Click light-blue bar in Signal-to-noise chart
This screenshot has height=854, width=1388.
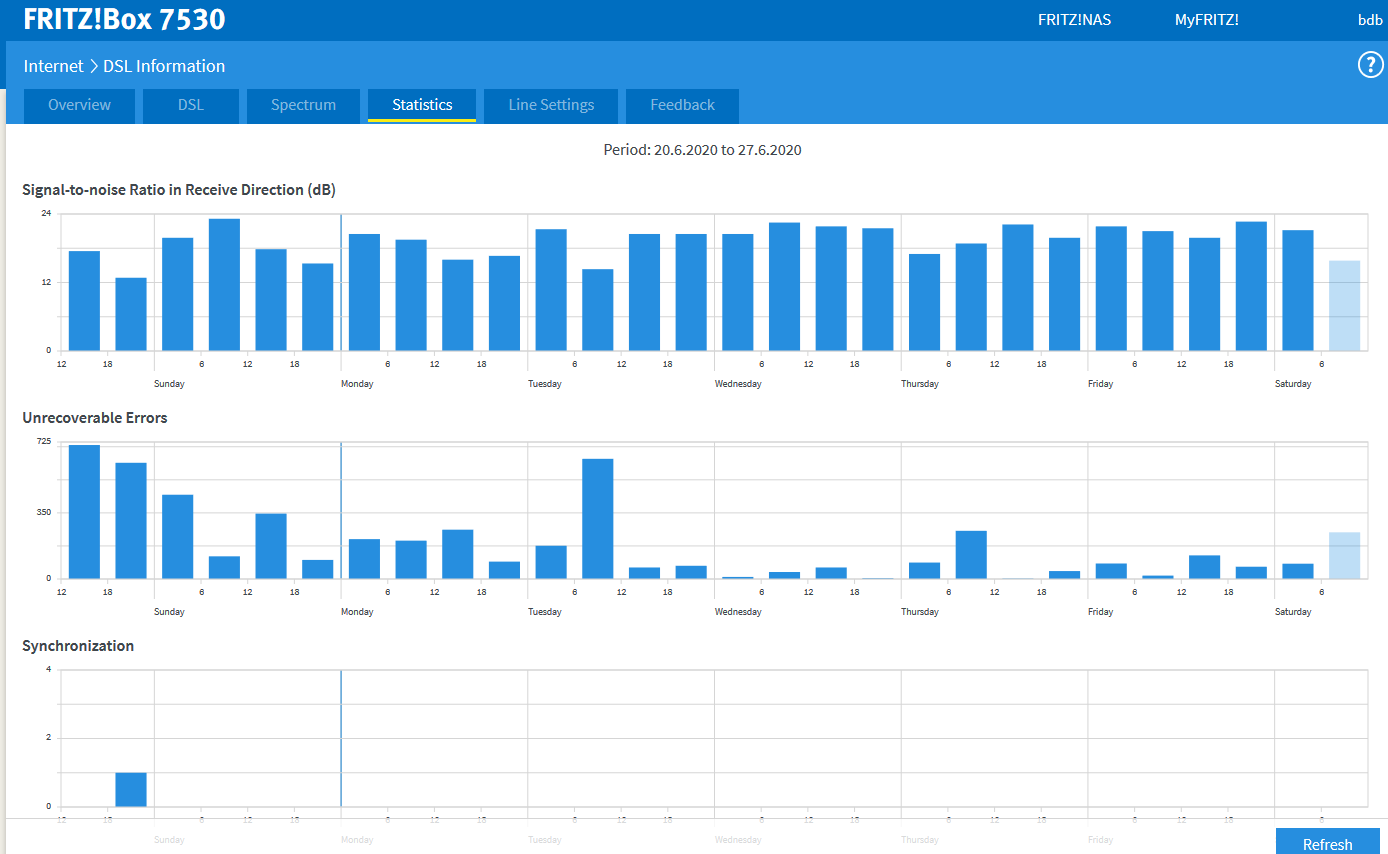(1344, 305)
